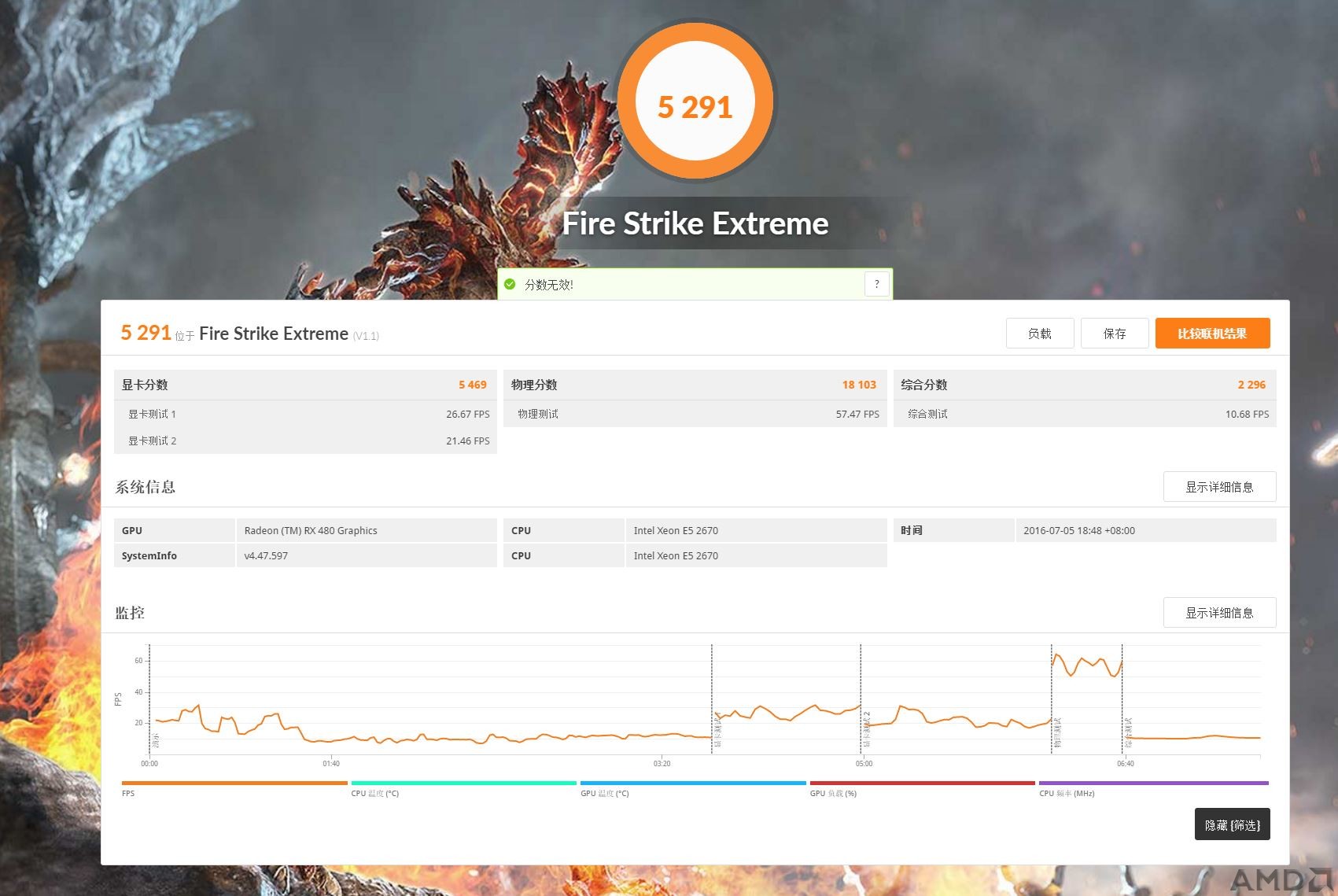Click the (V1.1) version label

366,336
